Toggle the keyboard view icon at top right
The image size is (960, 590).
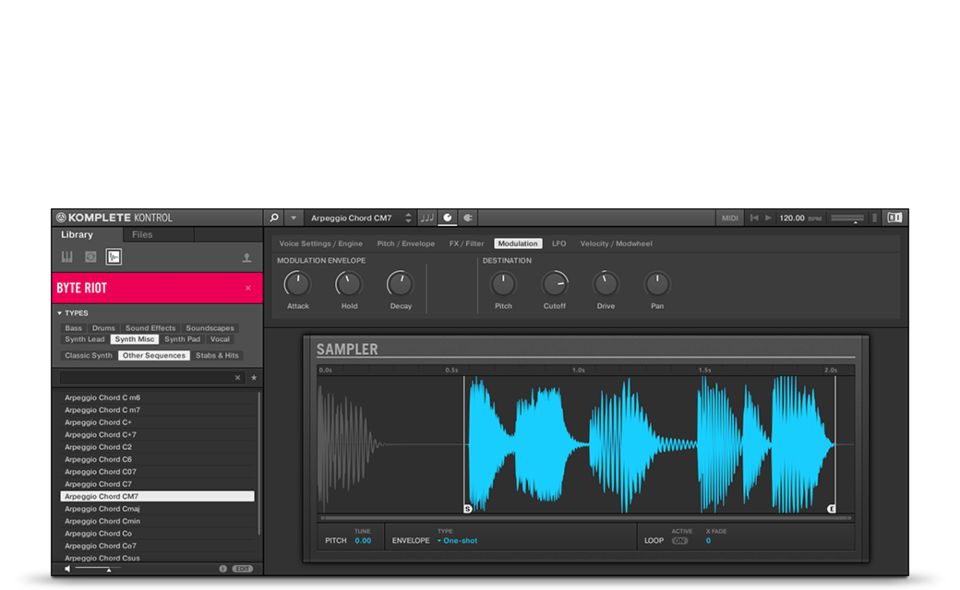[x=894, y=218]
